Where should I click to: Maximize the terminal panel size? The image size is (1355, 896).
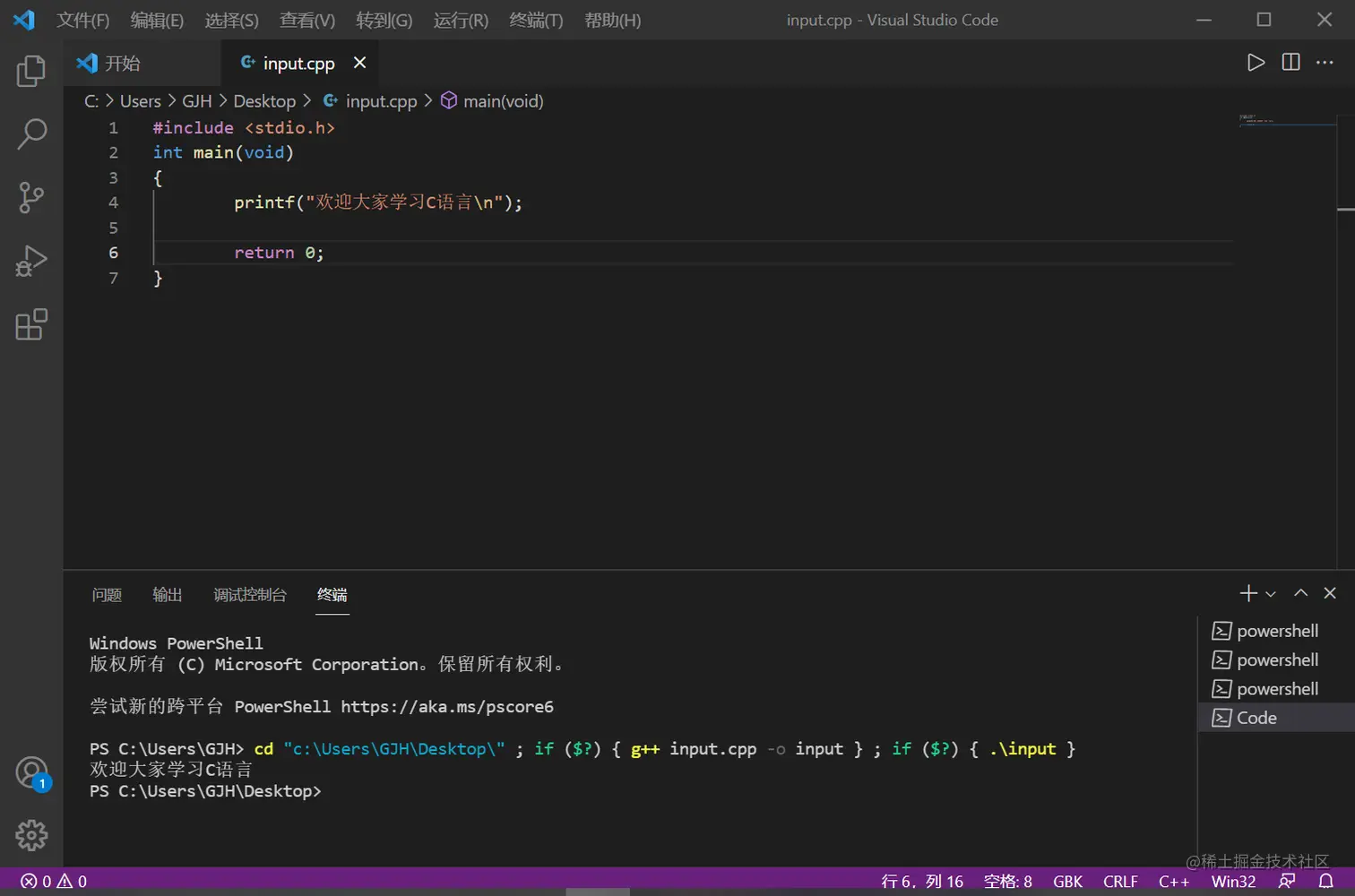click(1300, 593)
